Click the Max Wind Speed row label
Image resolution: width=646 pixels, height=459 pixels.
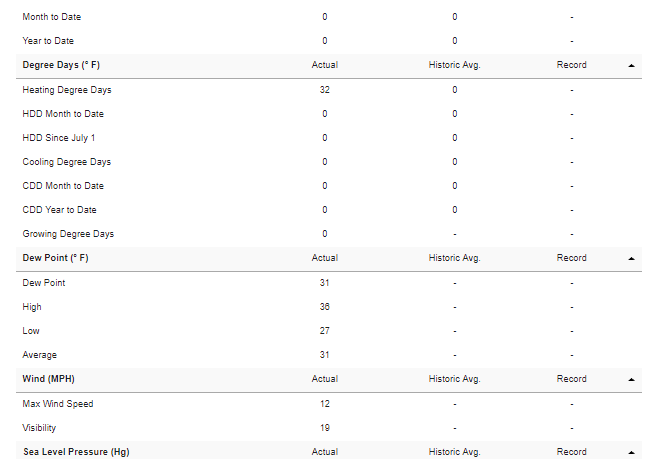pos(58,404)
